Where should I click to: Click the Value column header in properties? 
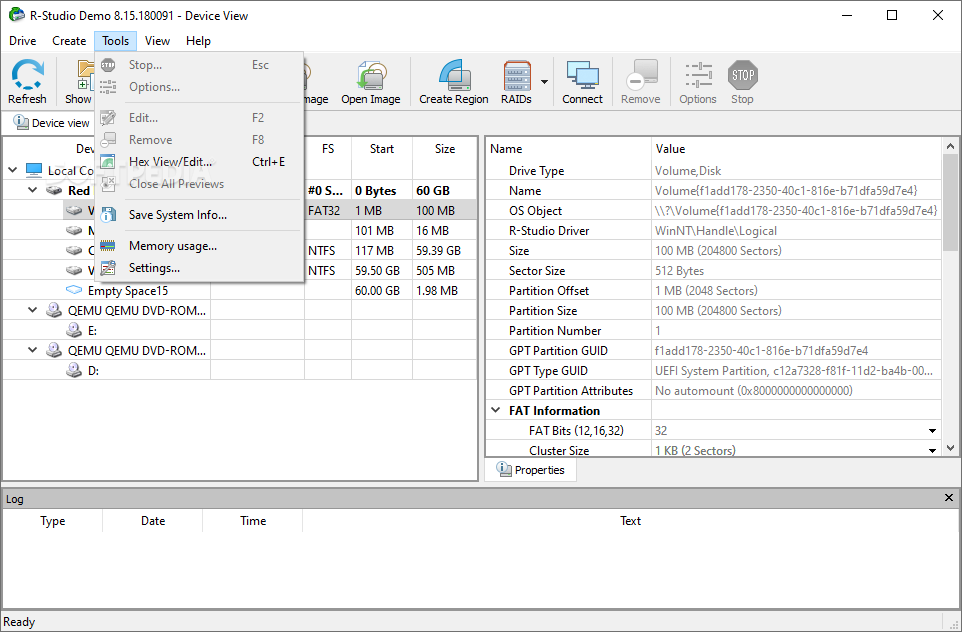coord(796,148)
